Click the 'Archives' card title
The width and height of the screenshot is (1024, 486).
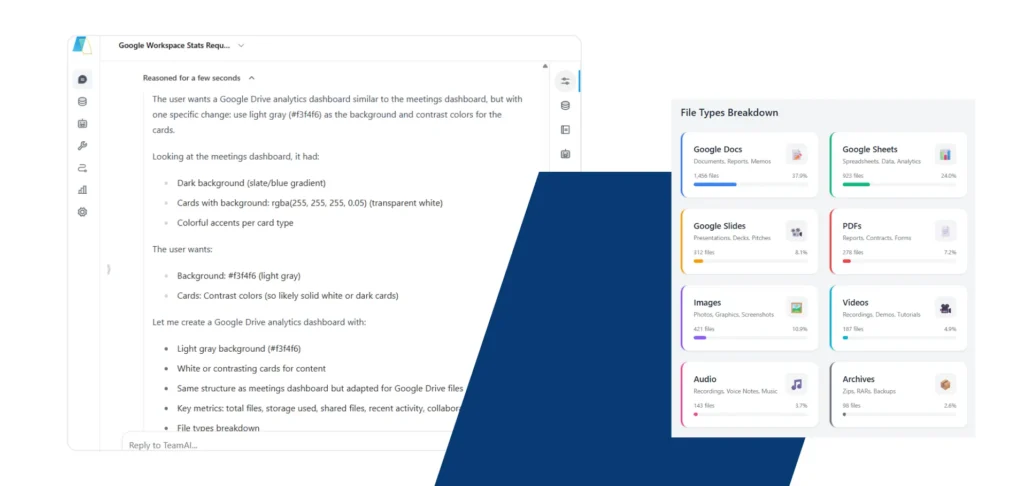859,379
